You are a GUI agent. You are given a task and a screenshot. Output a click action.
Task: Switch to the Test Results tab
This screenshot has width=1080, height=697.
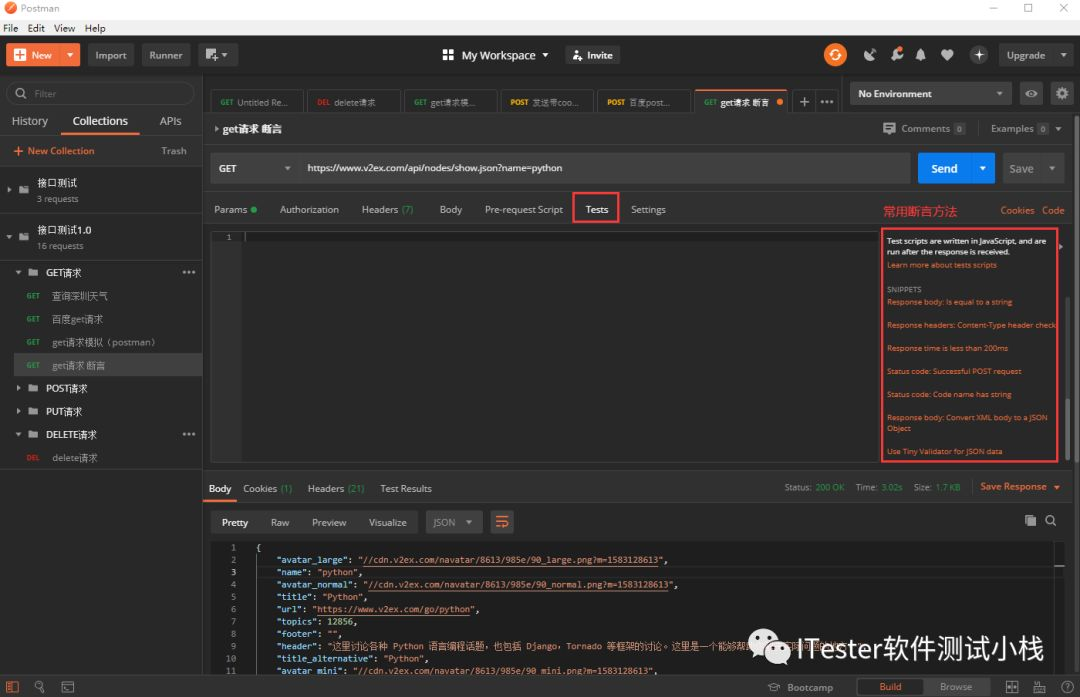pyautogui.click(x=406, y=488)
